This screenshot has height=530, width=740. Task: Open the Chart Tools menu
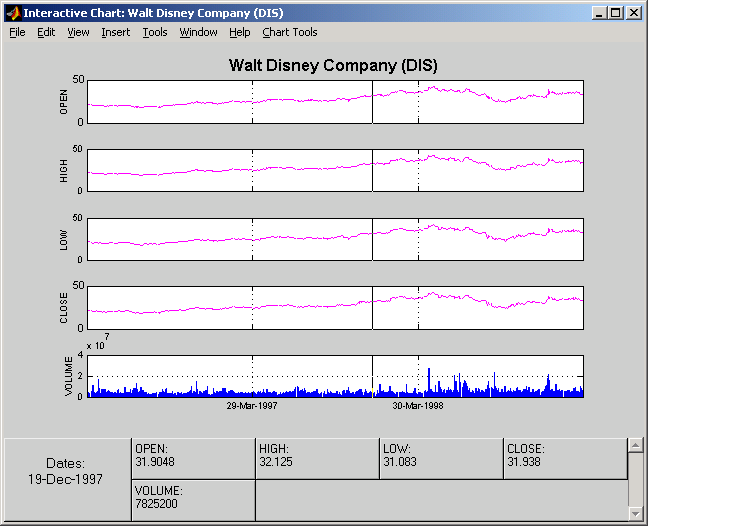pyautogui.click(x=290, y=32)
